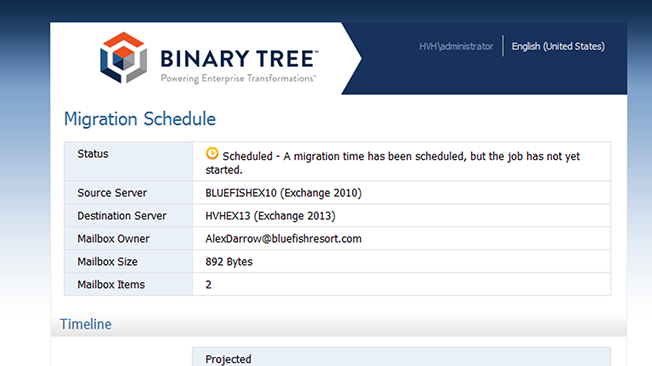This screenshot has width=652, height=366.
Task: Click the Timeline section header
Action: pos(86,324)
